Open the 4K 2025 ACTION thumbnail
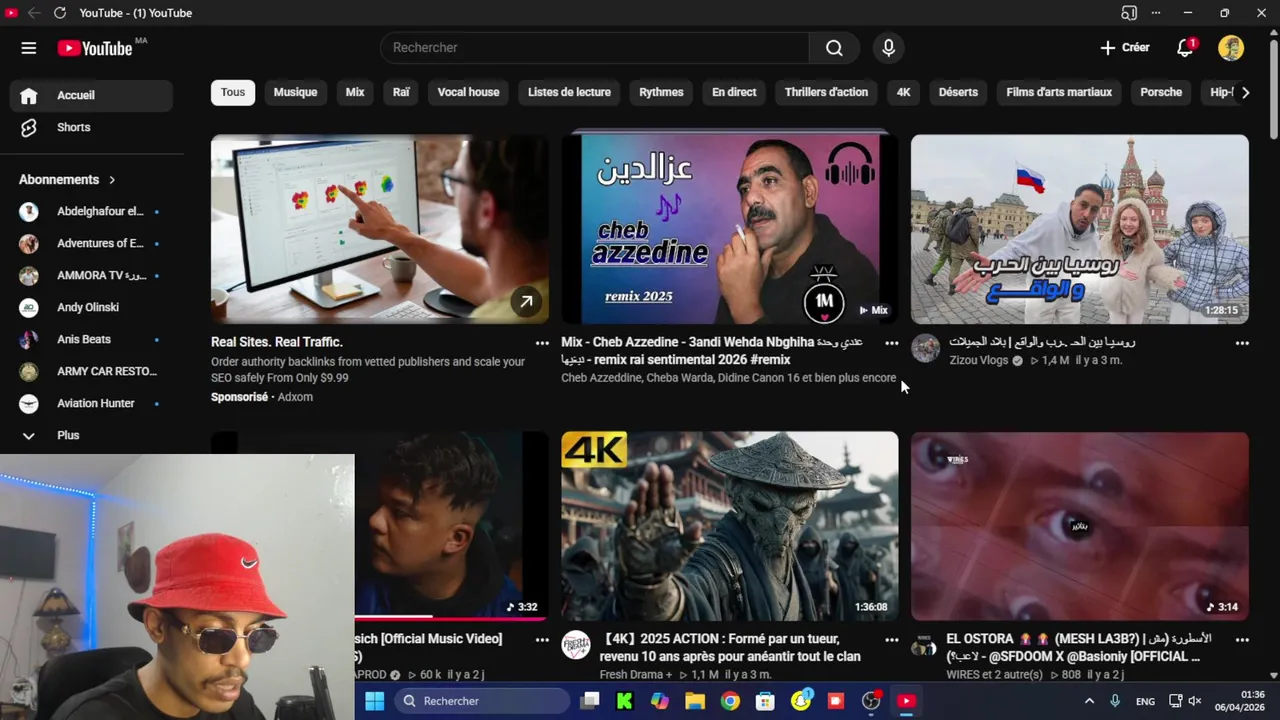Screen dimensions: 1280x720 pyautogui.click(x=730, y=526)
